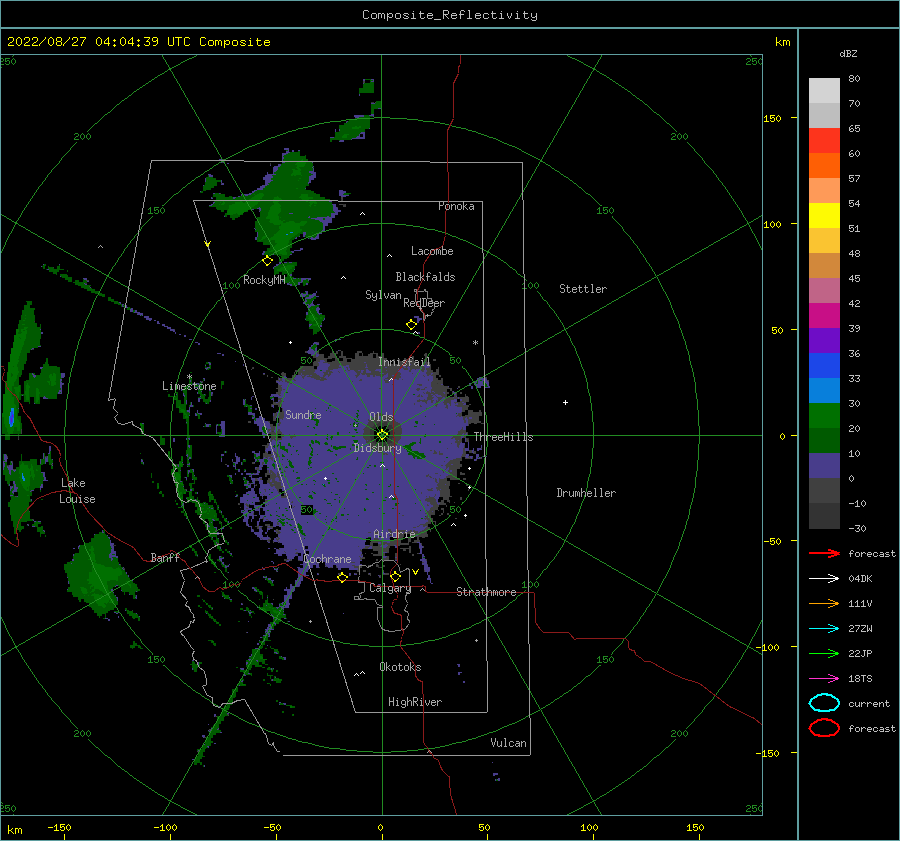Click the yellow diamond marker above RockyMH
This screenshot has height=841, width=900.
(x=267, y=261)
